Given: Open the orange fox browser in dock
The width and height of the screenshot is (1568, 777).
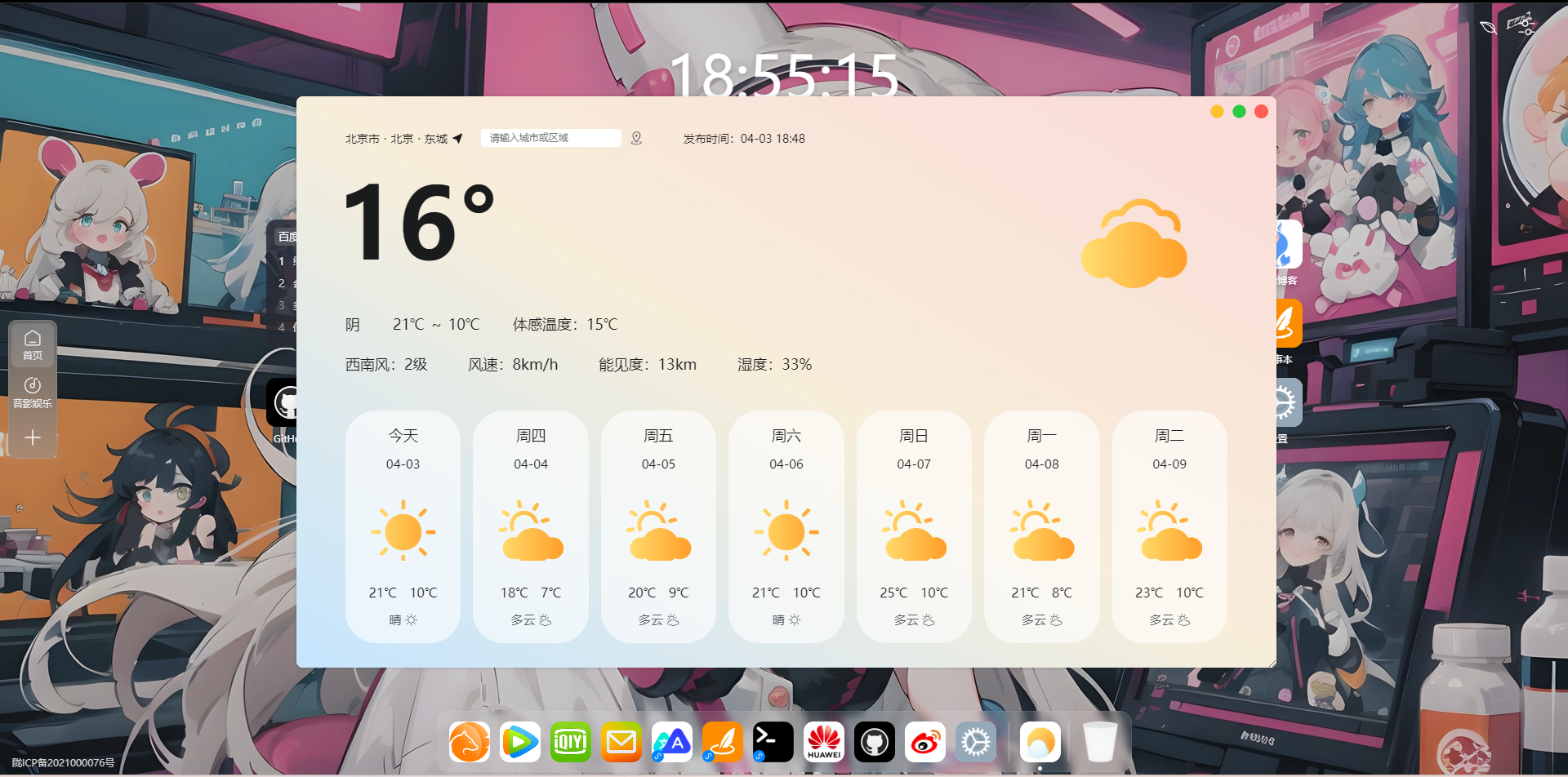Looking at the screenshot, I should (470, 742).
